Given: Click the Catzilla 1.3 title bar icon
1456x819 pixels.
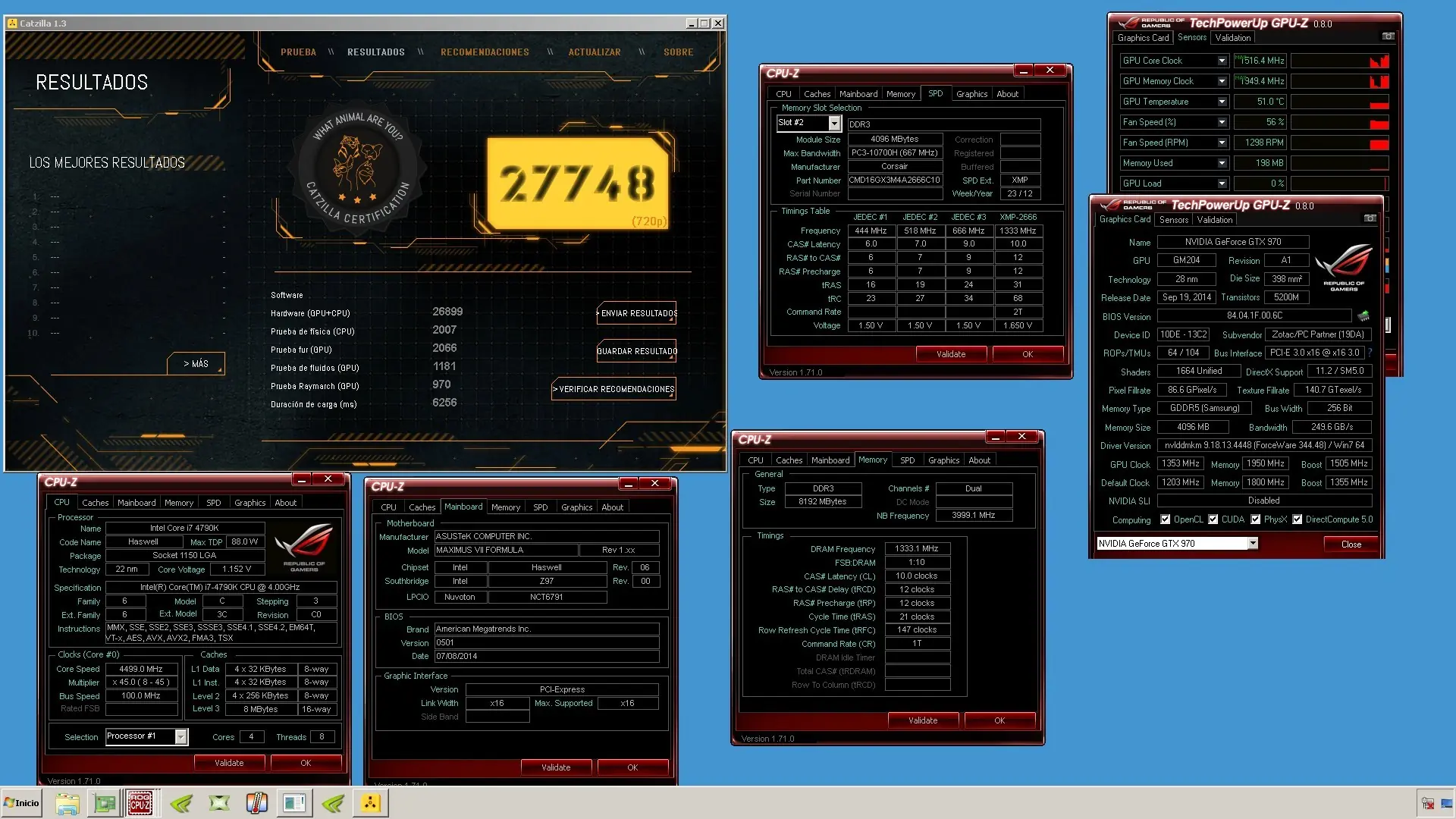Looking at the screenshot, I should click(12, 24).
